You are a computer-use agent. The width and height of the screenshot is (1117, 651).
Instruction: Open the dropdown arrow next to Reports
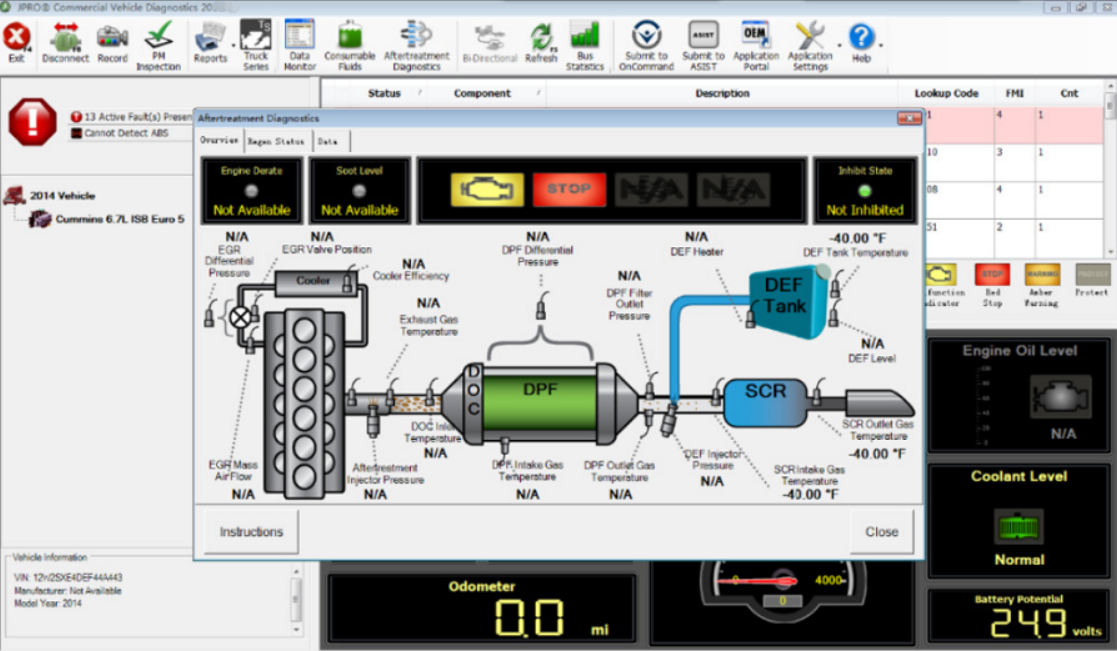coord(233,46)
